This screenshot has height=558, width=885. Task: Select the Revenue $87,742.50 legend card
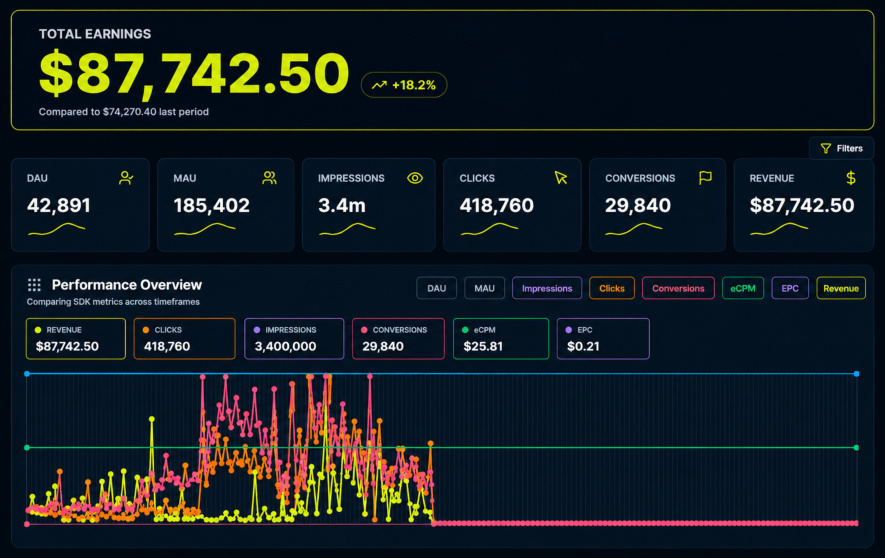(x=76, y=339)
